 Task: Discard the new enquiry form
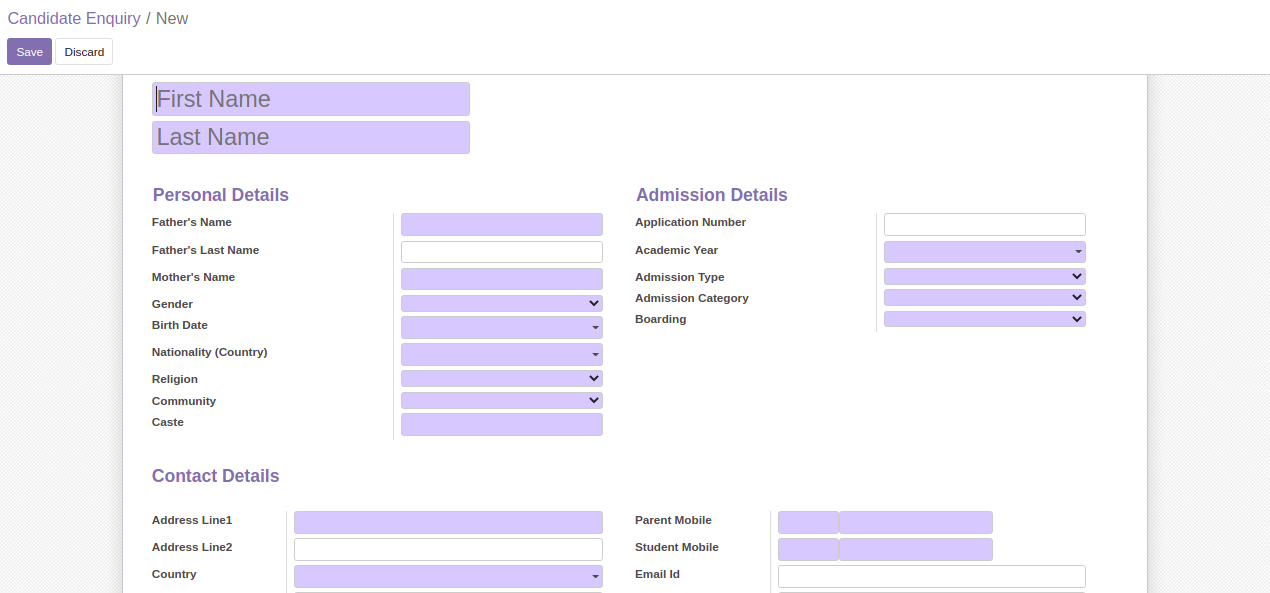(84, 52)
